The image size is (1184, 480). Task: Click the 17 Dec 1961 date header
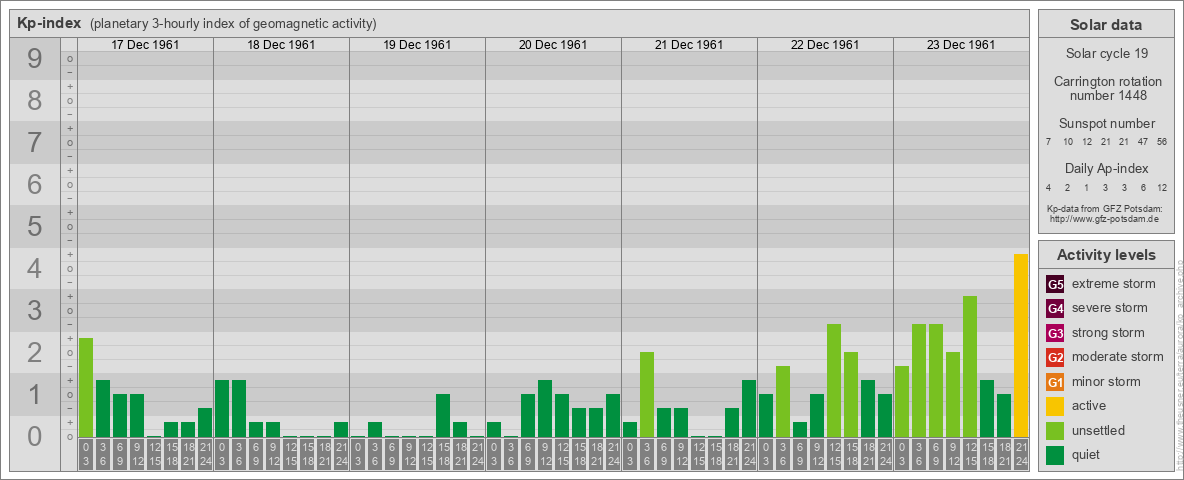(x=145, y=45)
